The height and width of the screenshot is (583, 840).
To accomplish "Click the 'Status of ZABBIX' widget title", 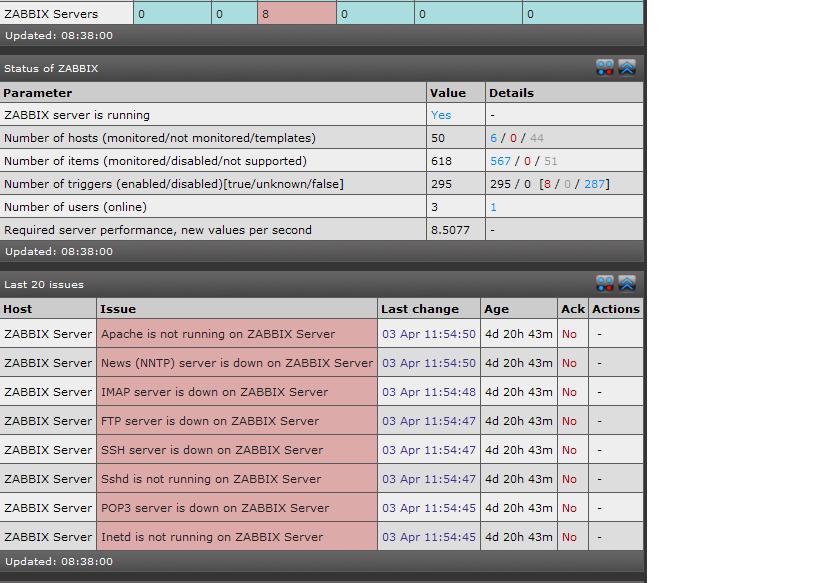I will pos(51,69).
